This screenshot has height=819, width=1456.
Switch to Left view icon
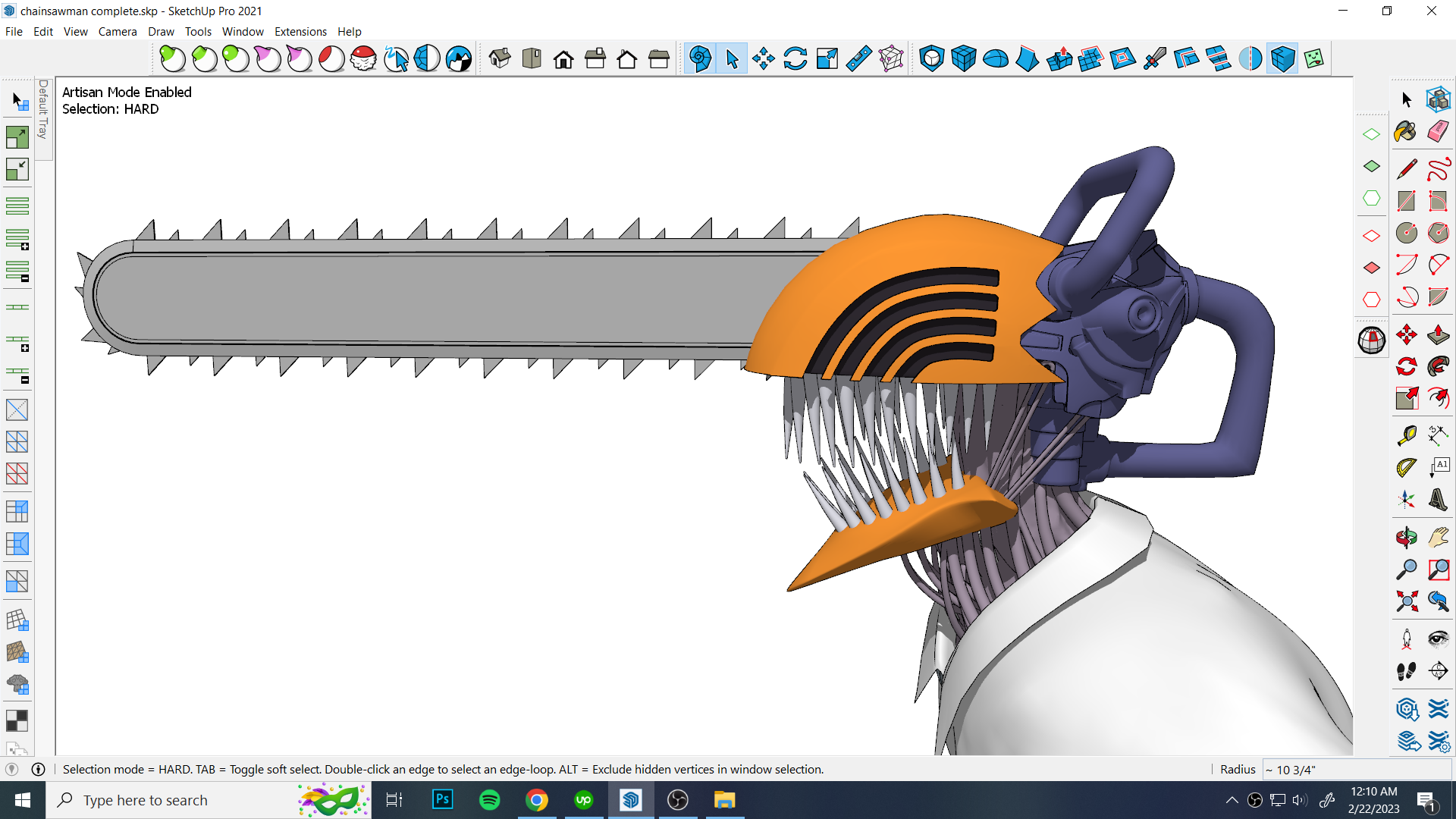coord(659,58)
